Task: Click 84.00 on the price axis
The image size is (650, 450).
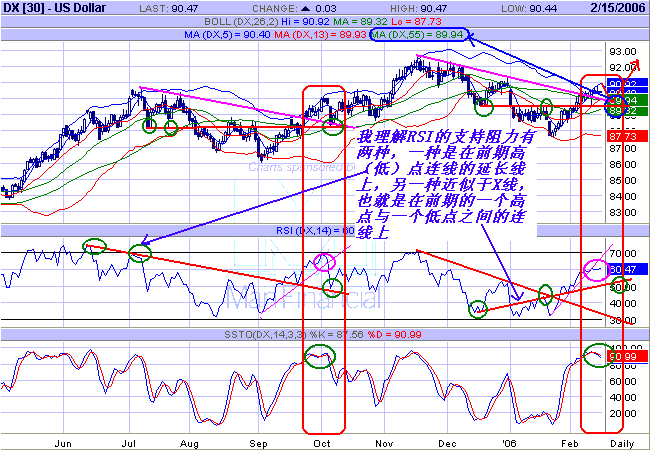Action: [x=623, y=196]
